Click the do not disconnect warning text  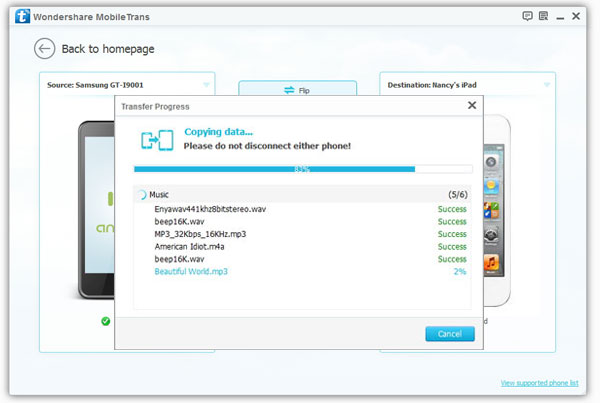point(267,146)
